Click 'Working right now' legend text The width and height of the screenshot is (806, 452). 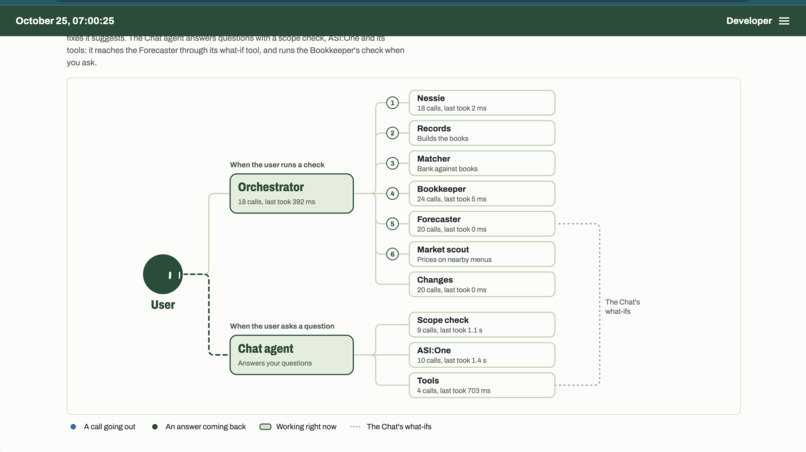306,427
